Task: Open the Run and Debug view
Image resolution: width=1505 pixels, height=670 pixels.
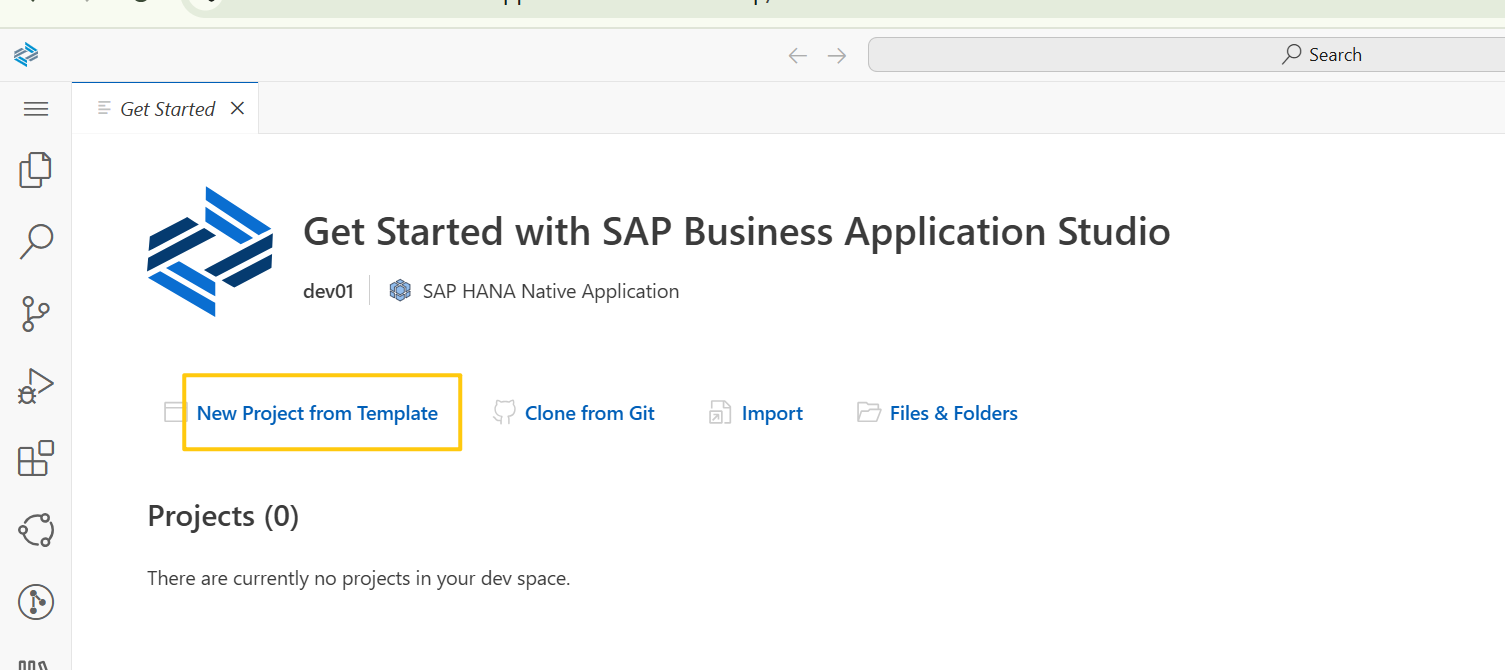Action: click(36, 386)
